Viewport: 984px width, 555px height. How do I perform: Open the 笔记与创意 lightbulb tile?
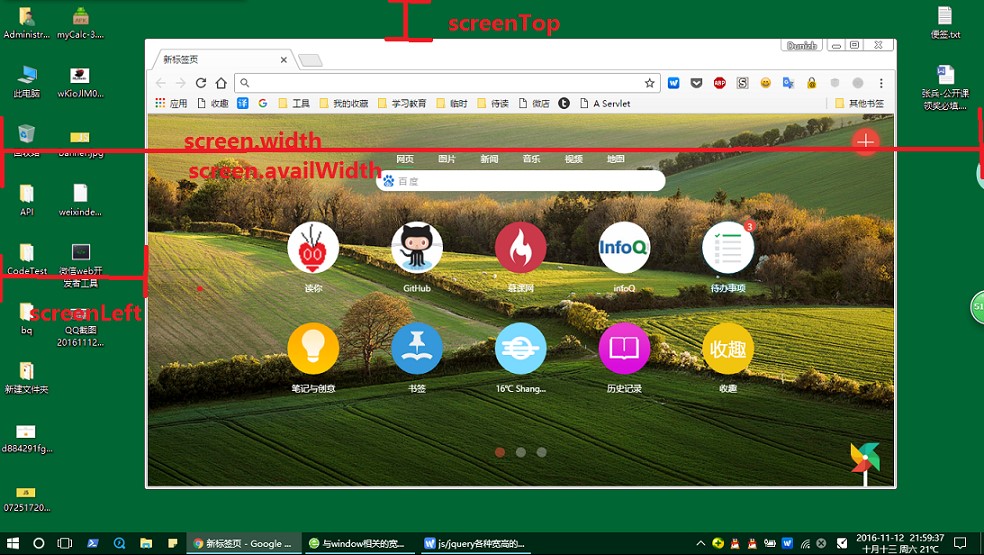pos(313,348)
